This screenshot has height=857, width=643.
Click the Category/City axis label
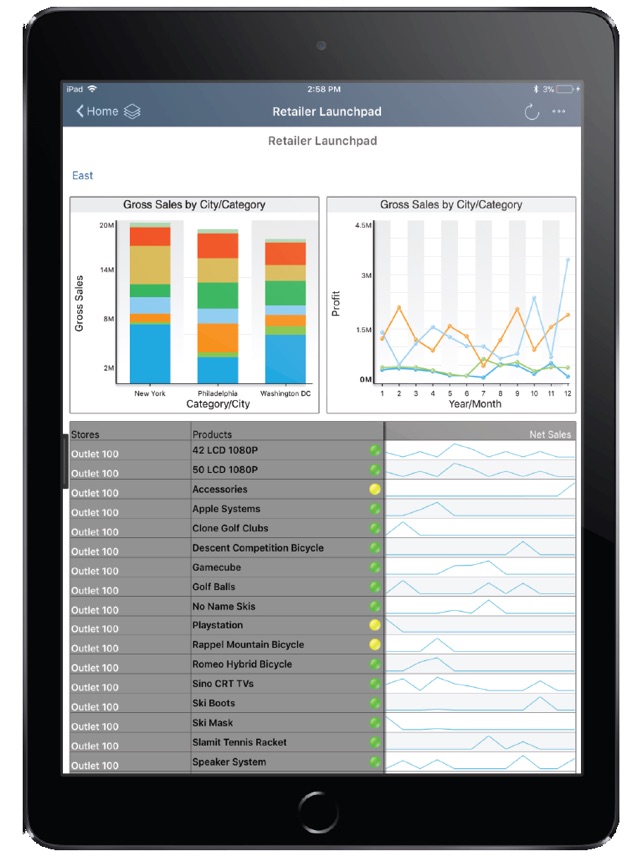coord(218,404)
